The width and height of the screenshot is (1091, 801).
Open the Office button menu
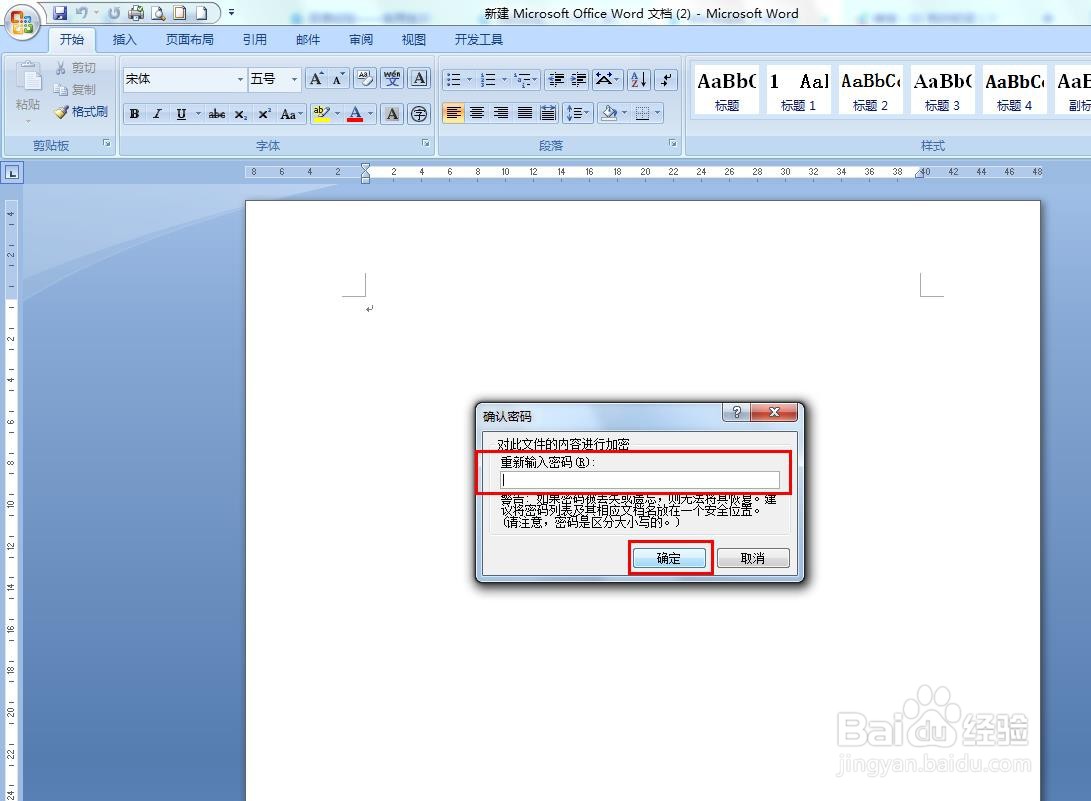coord(21,22)
